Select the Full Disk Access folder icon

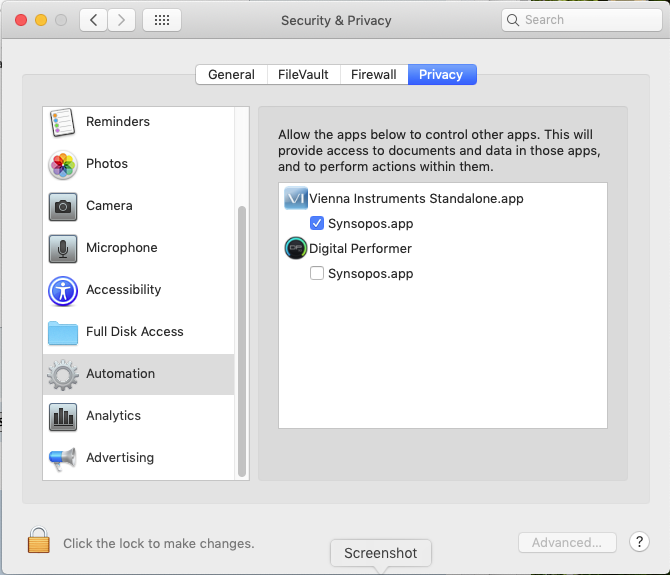(63, 333)
